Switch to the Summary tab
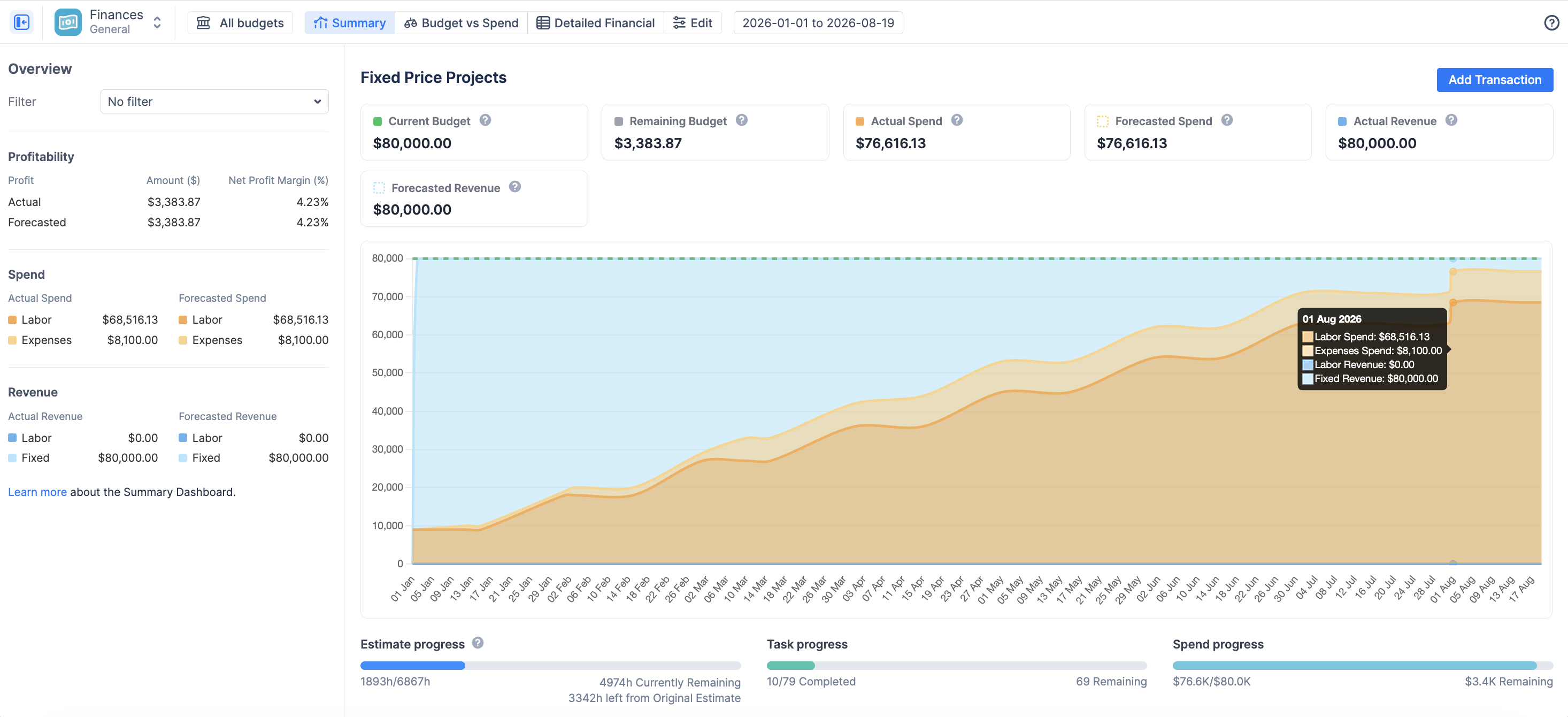This screenshot has height=717, width=1568. click(349, 23)
